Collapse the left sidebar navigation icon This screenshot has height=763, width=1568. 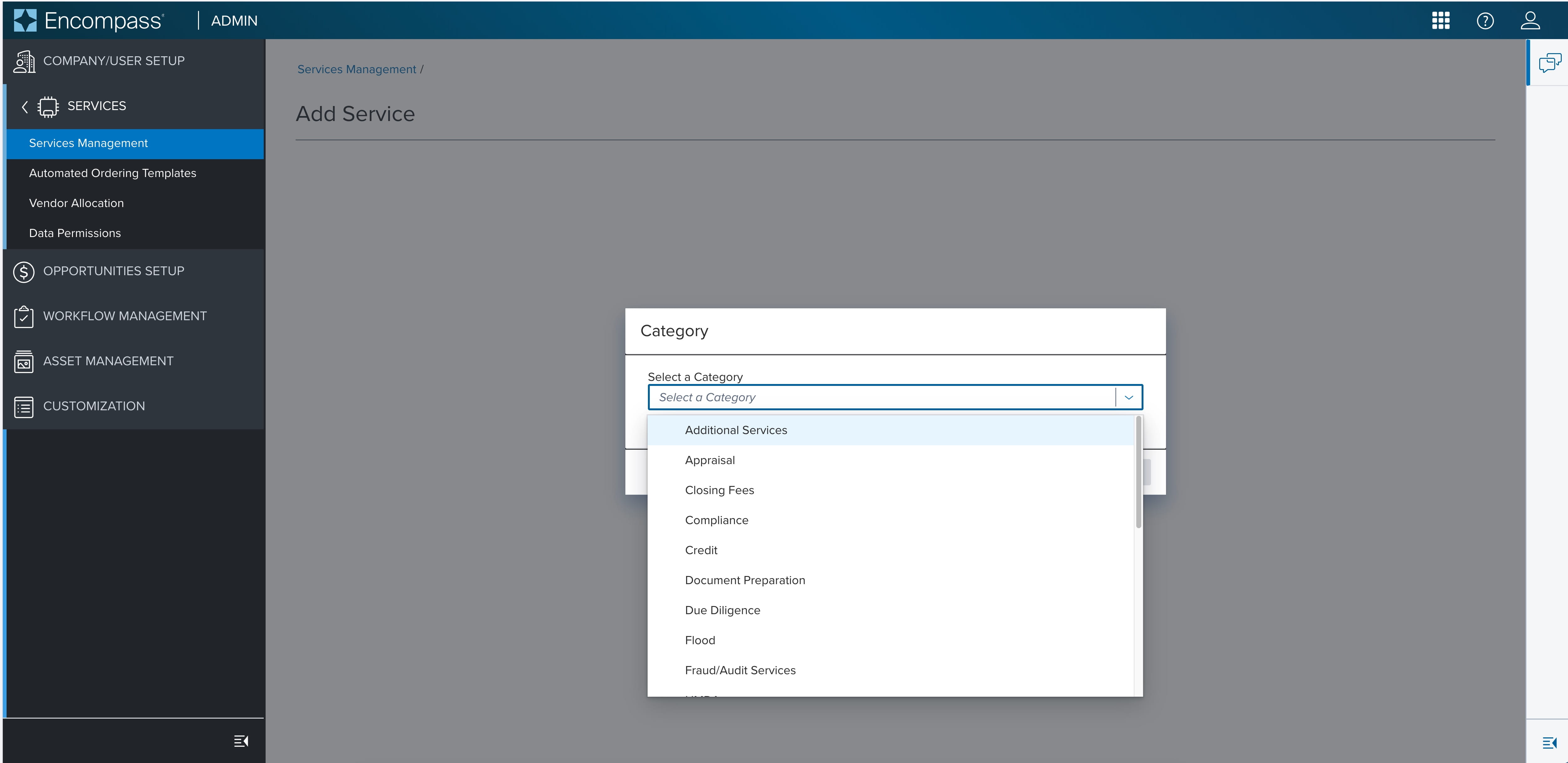241,740
